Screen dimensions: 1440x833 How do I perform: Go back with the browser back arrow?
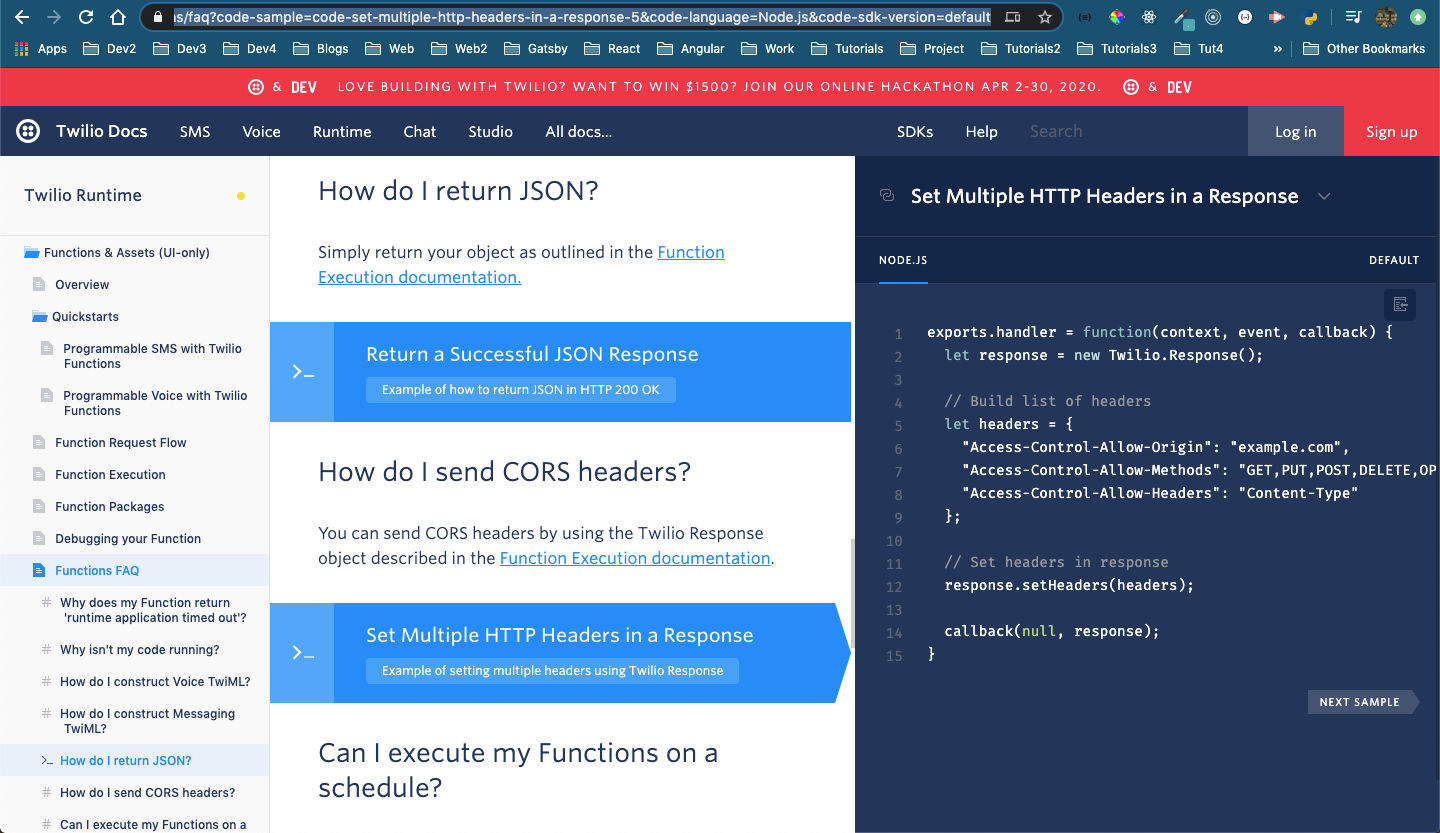(22, 17)
